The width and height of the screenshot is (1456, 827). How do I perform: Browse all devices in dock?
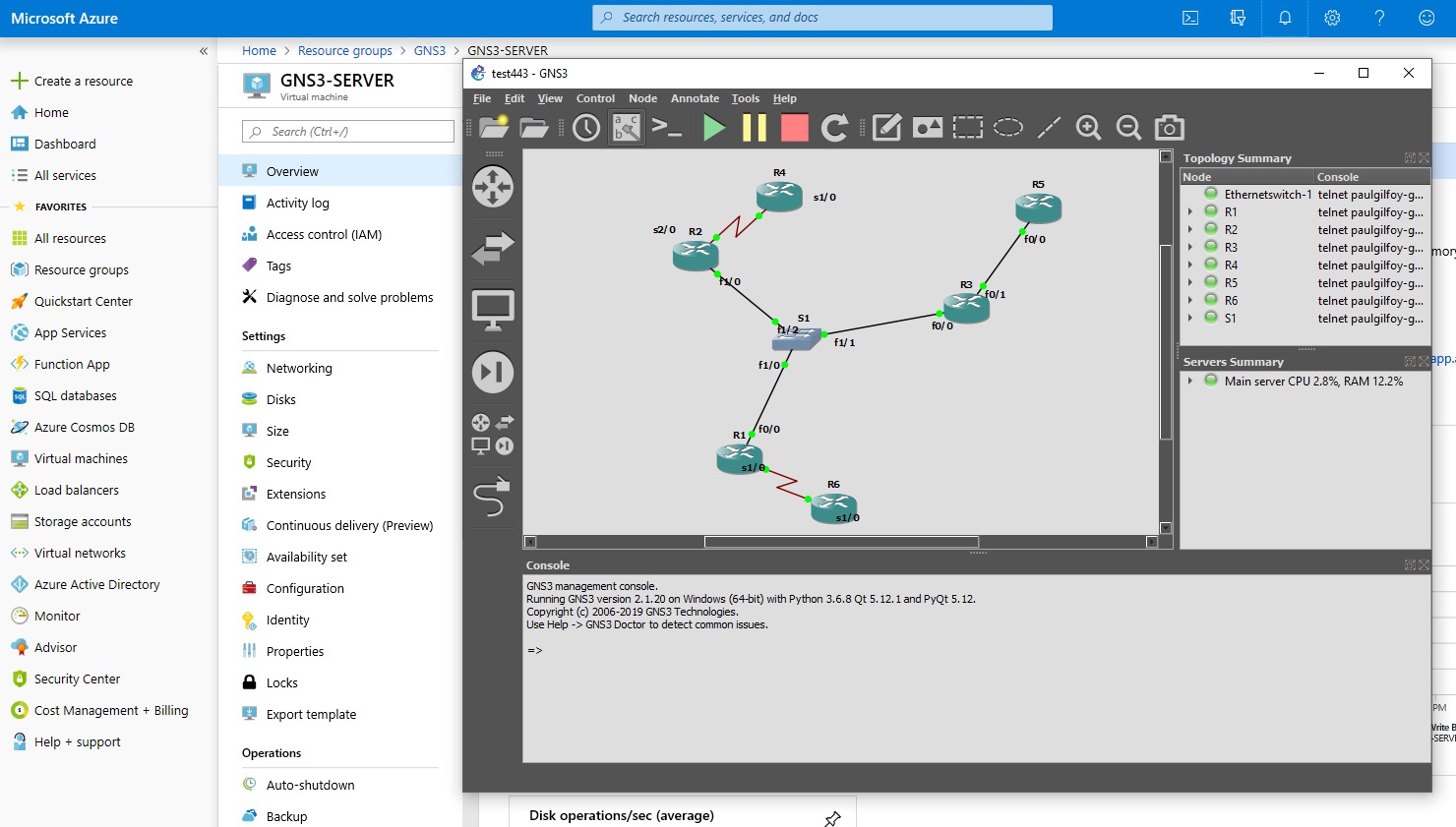tap(493, 435)
